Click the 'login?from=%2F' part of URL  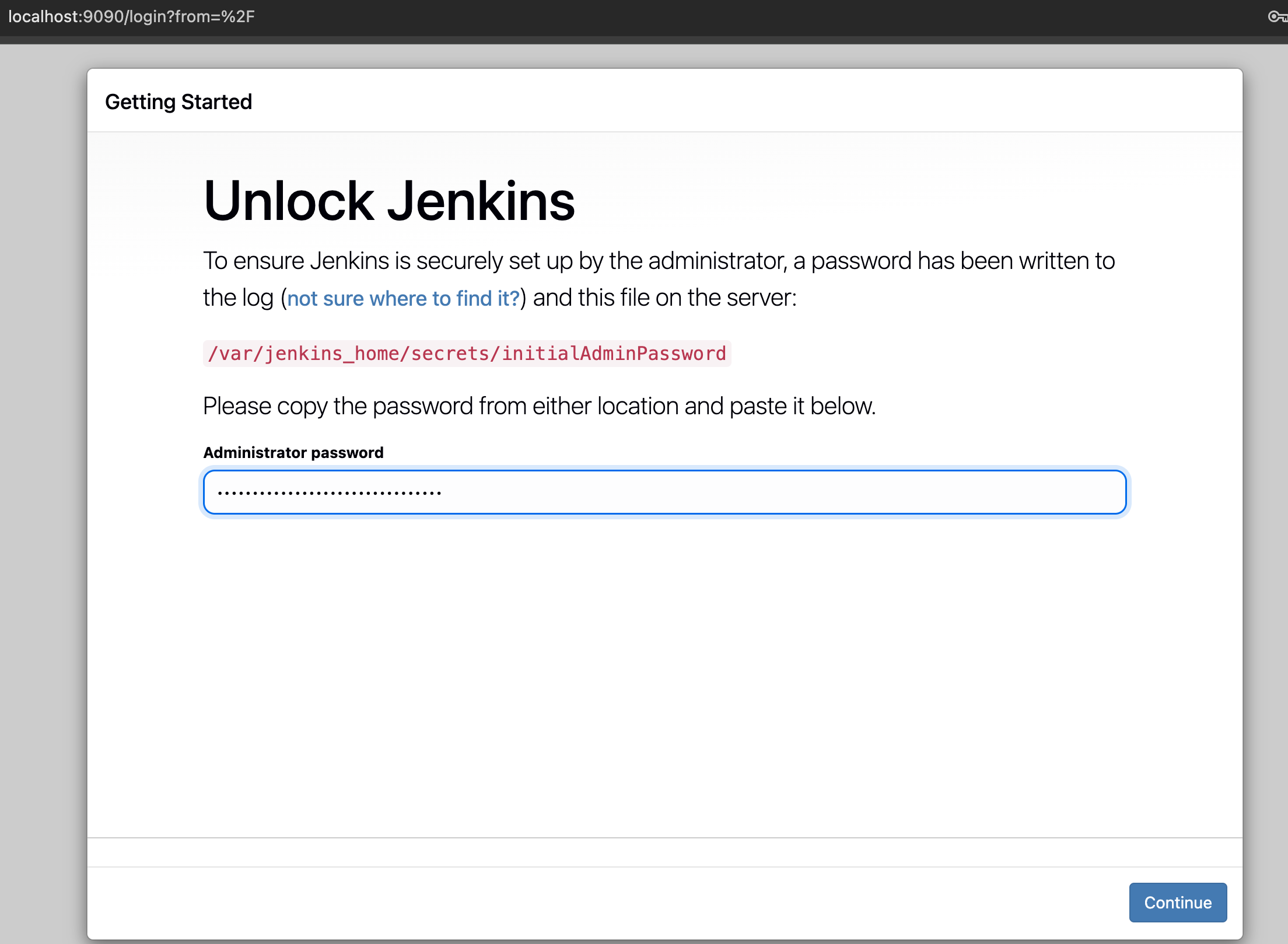(191, 16)
